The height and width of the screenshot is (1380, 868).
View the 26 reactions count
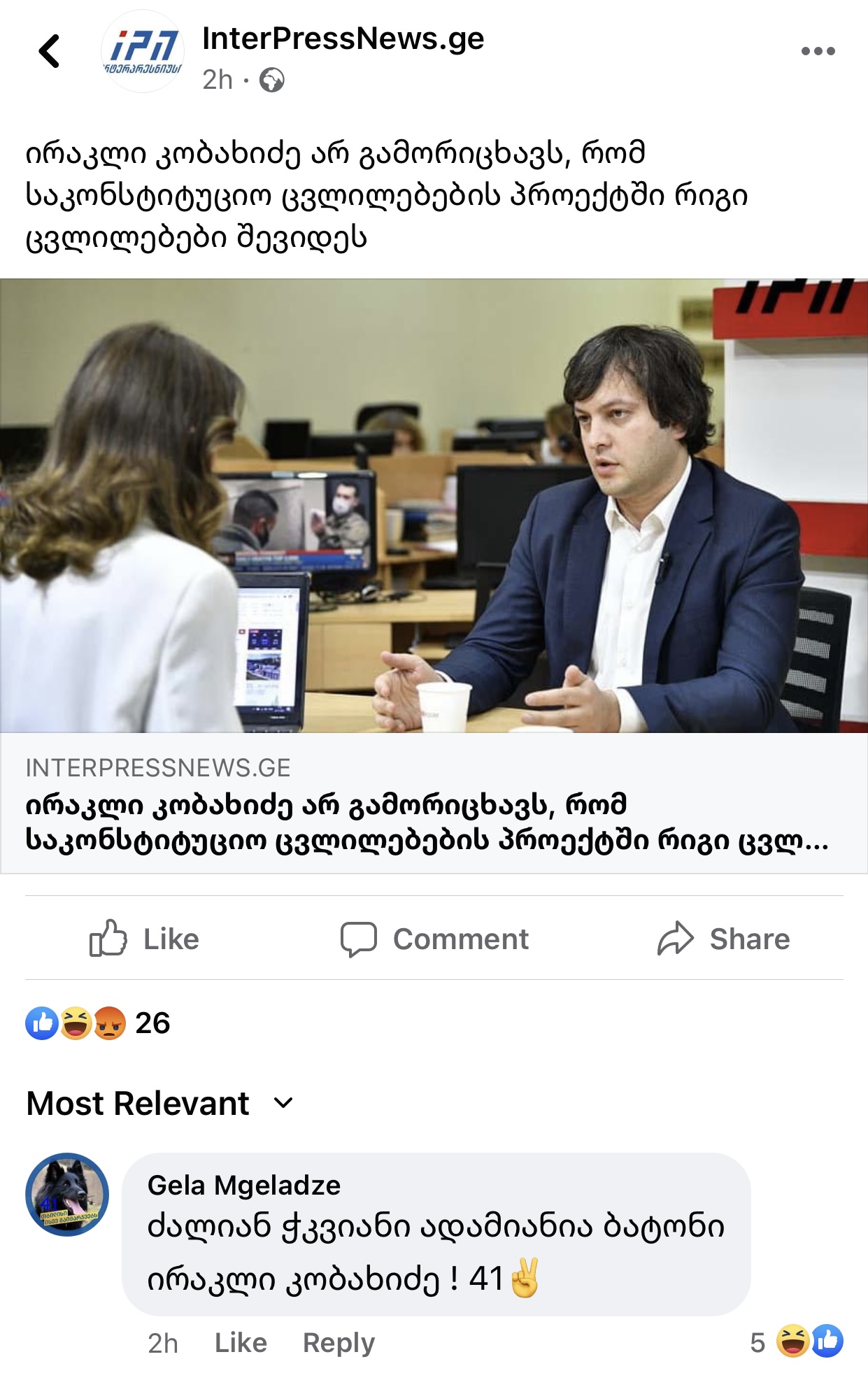[x=152, y=1023]
